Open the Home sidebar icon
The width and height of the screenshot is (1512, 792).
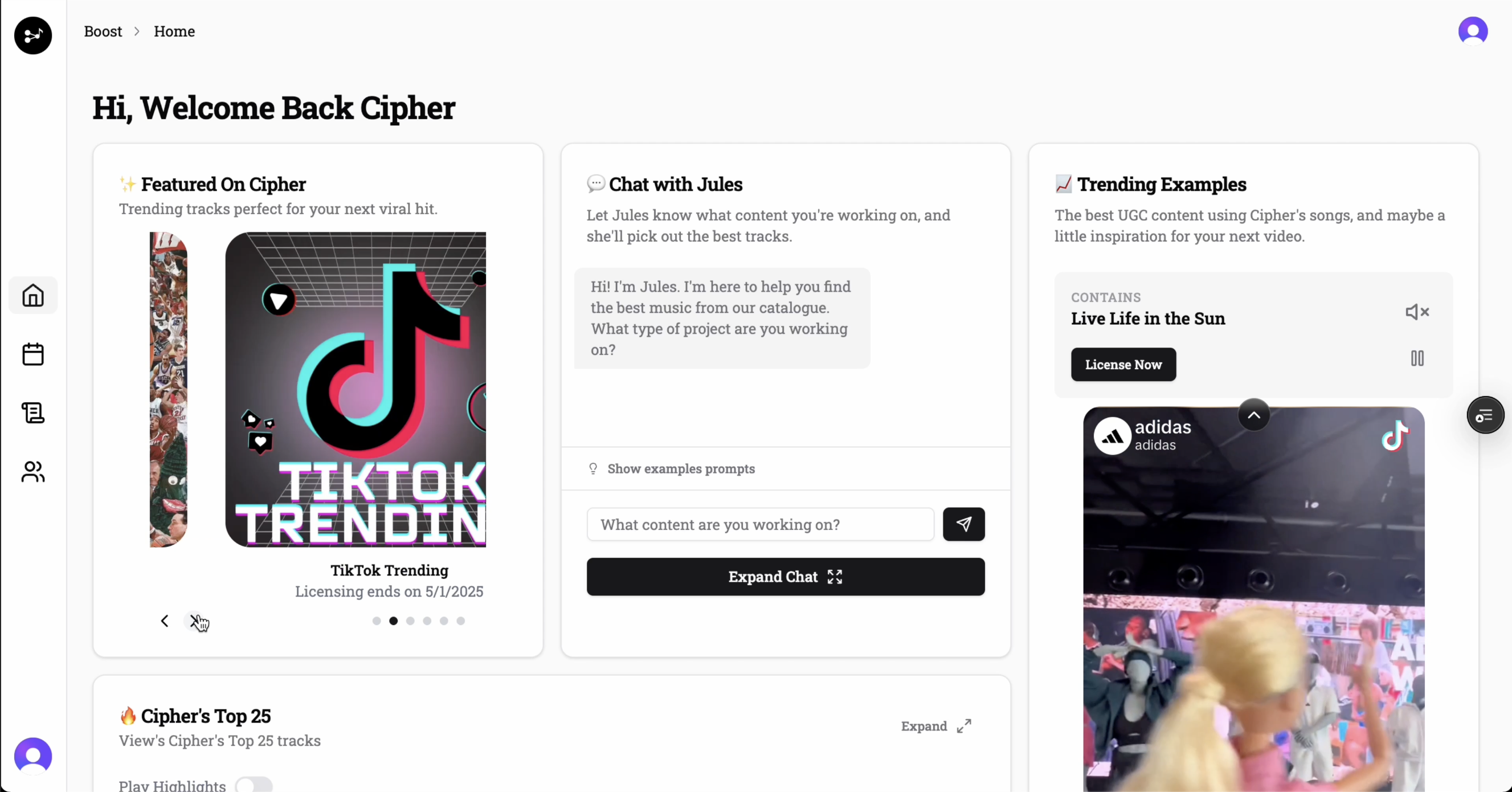33,295
